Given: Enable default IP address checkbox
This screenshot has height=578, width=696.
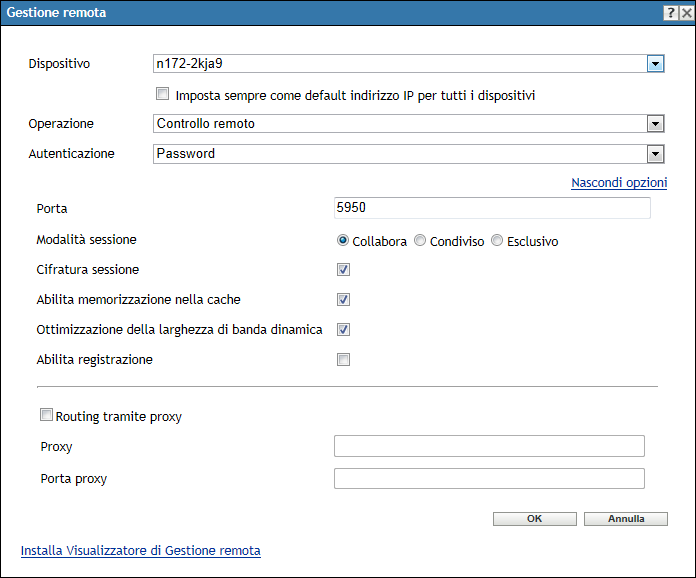Looking at the screenshot, I should (163, 95).
